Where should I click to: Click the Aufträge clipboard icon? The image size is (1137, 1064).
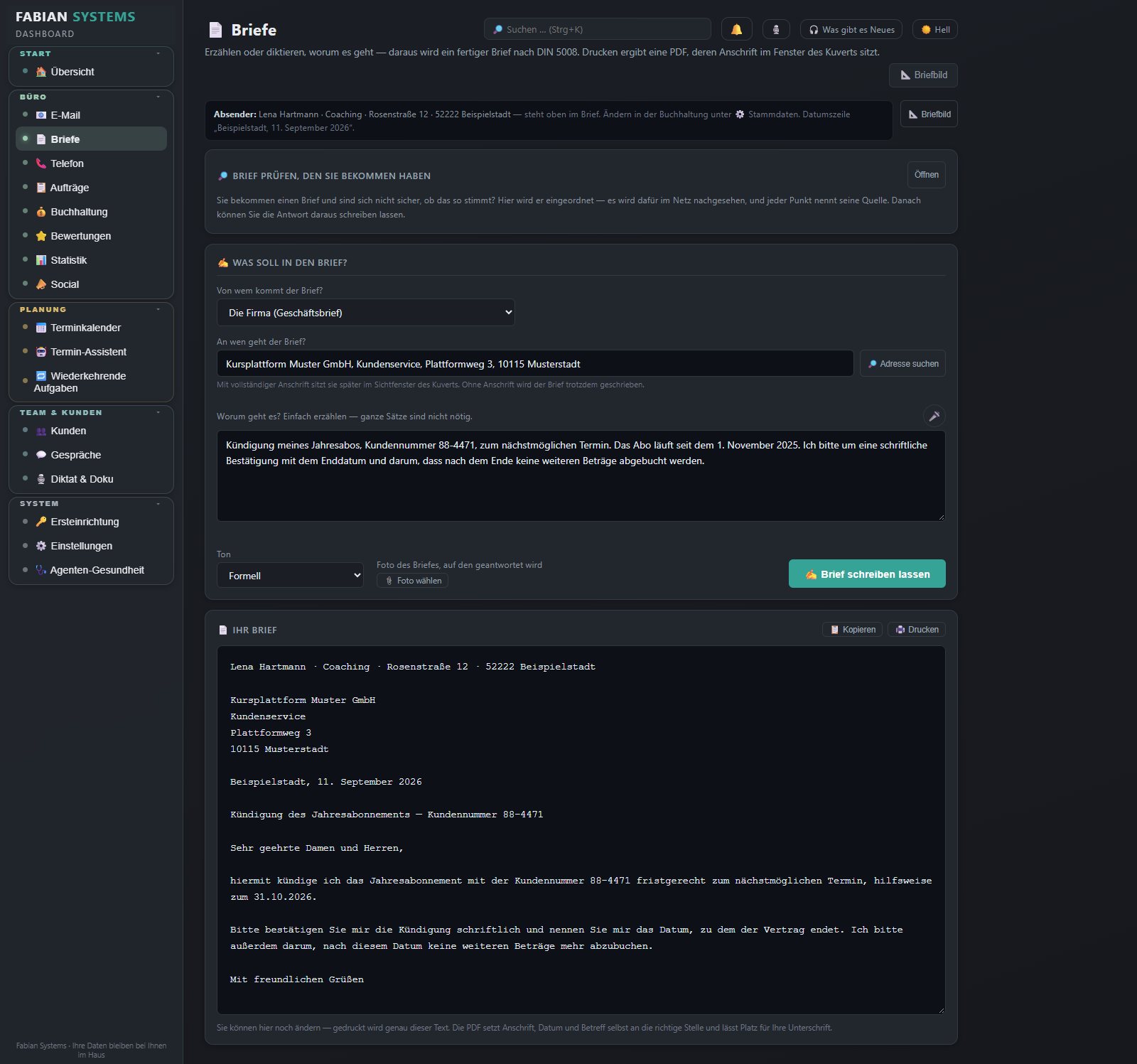41,188
